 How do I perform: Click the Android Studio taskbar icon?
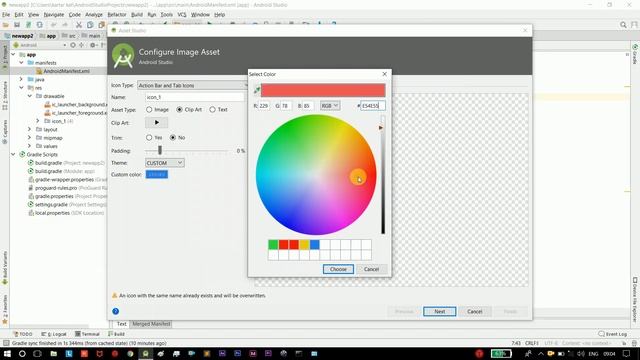point(145,353)
